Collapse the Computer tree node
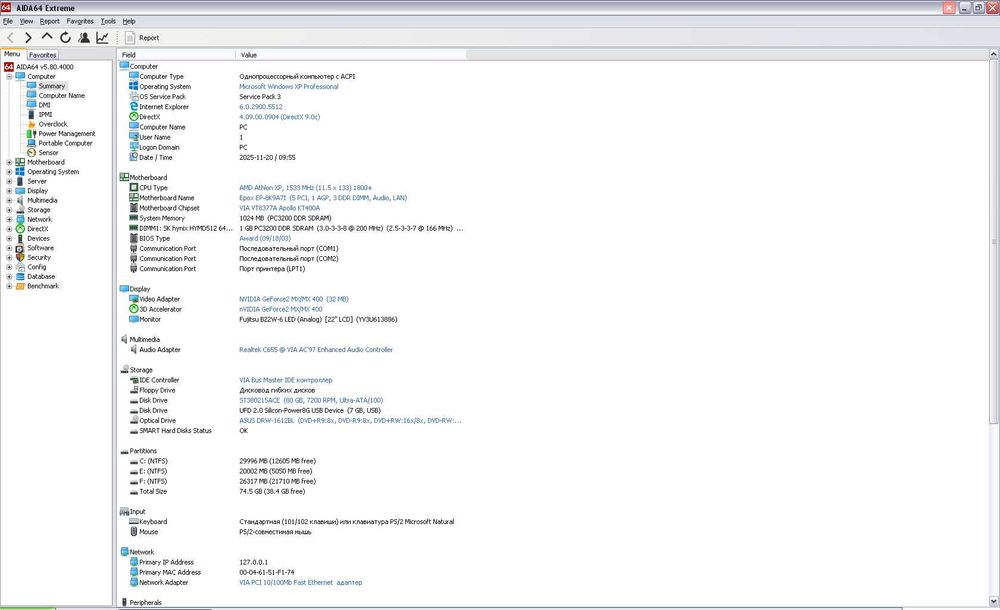 [x=10, y=77]
